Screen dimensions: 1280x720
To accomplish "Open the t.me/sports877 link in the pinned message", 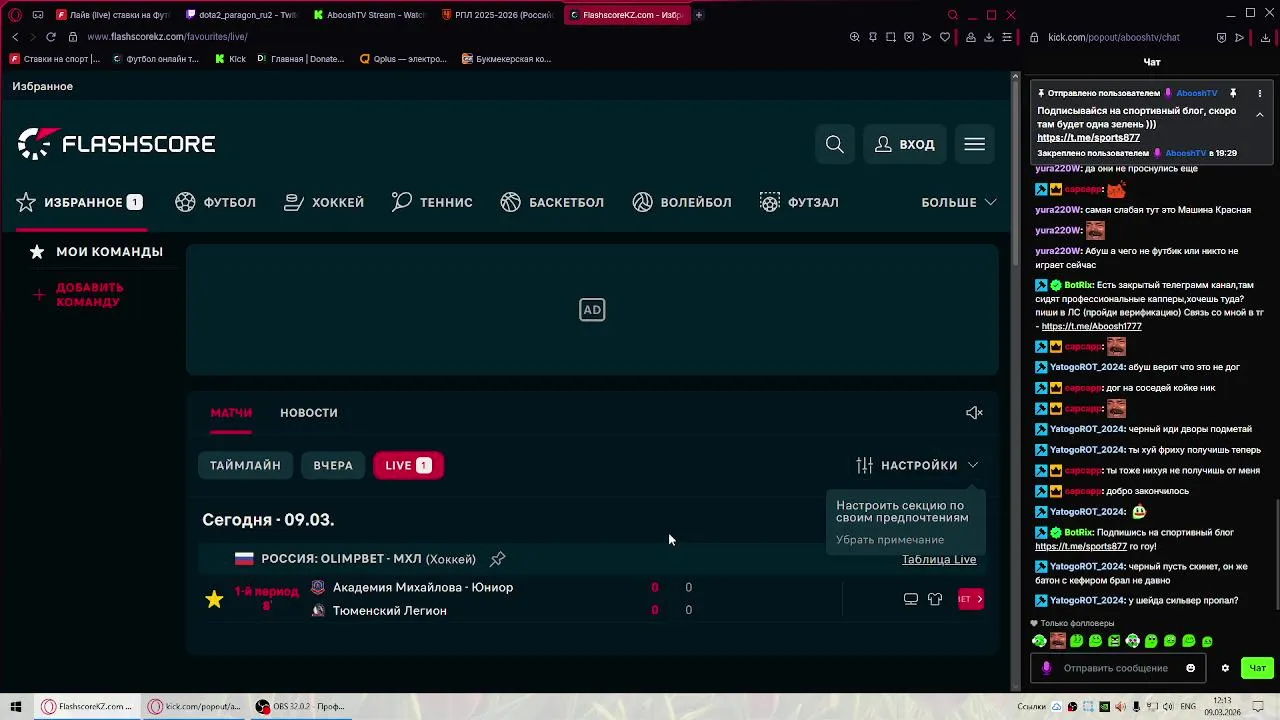I will [x=1088, y=138].
